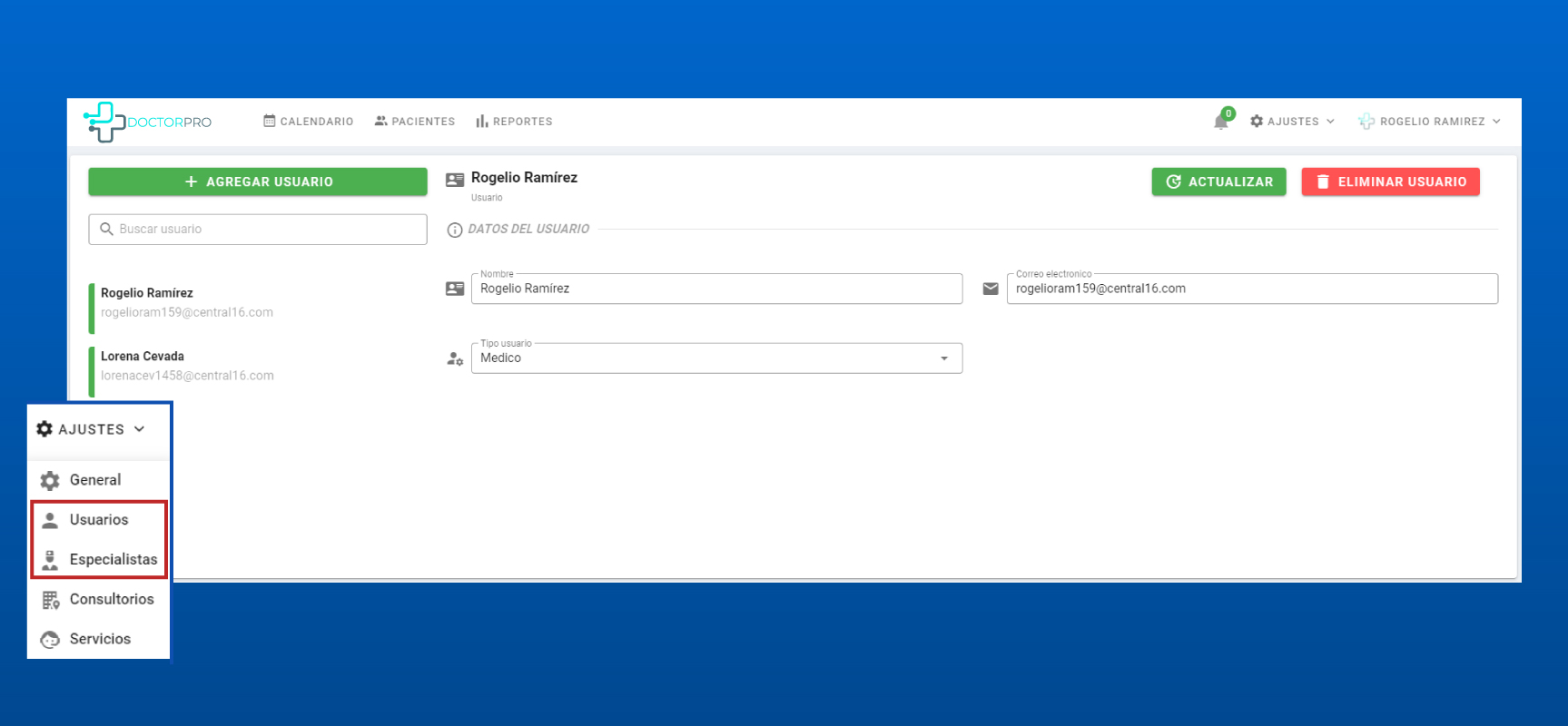The height and width of the screenshot is (726, 1568).
Task: Click the info icon beside Datos del usuario
Action: (455, 230)
